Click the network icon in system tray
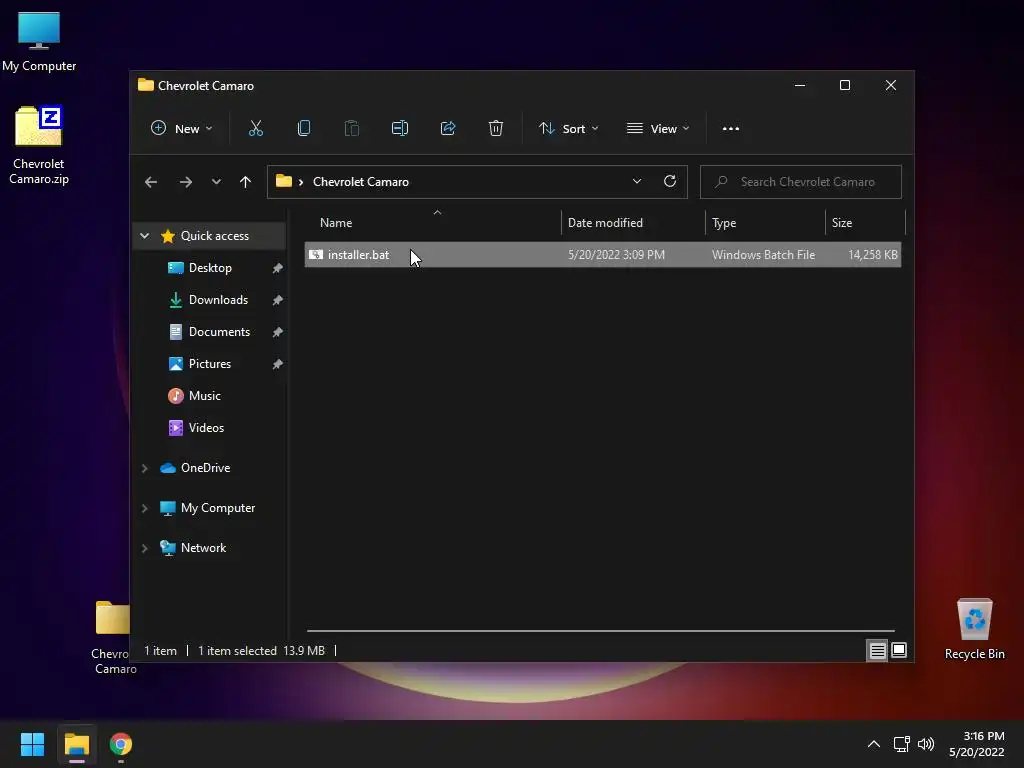This screenshot has height=768, width=1024. pyautogui.click(x=901, y=744)
